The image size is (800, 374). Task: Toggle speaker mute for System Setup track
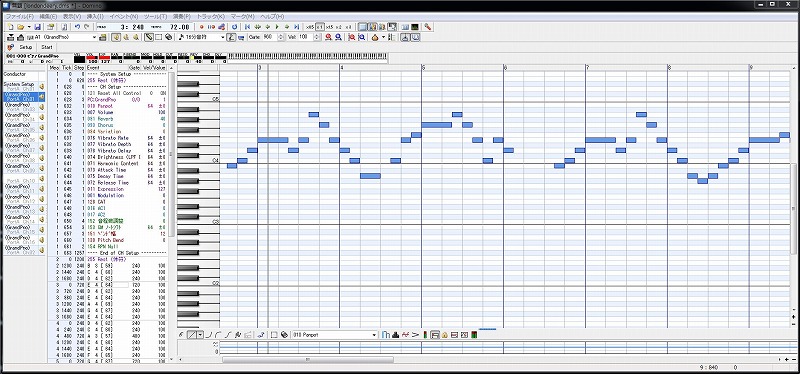41,86
